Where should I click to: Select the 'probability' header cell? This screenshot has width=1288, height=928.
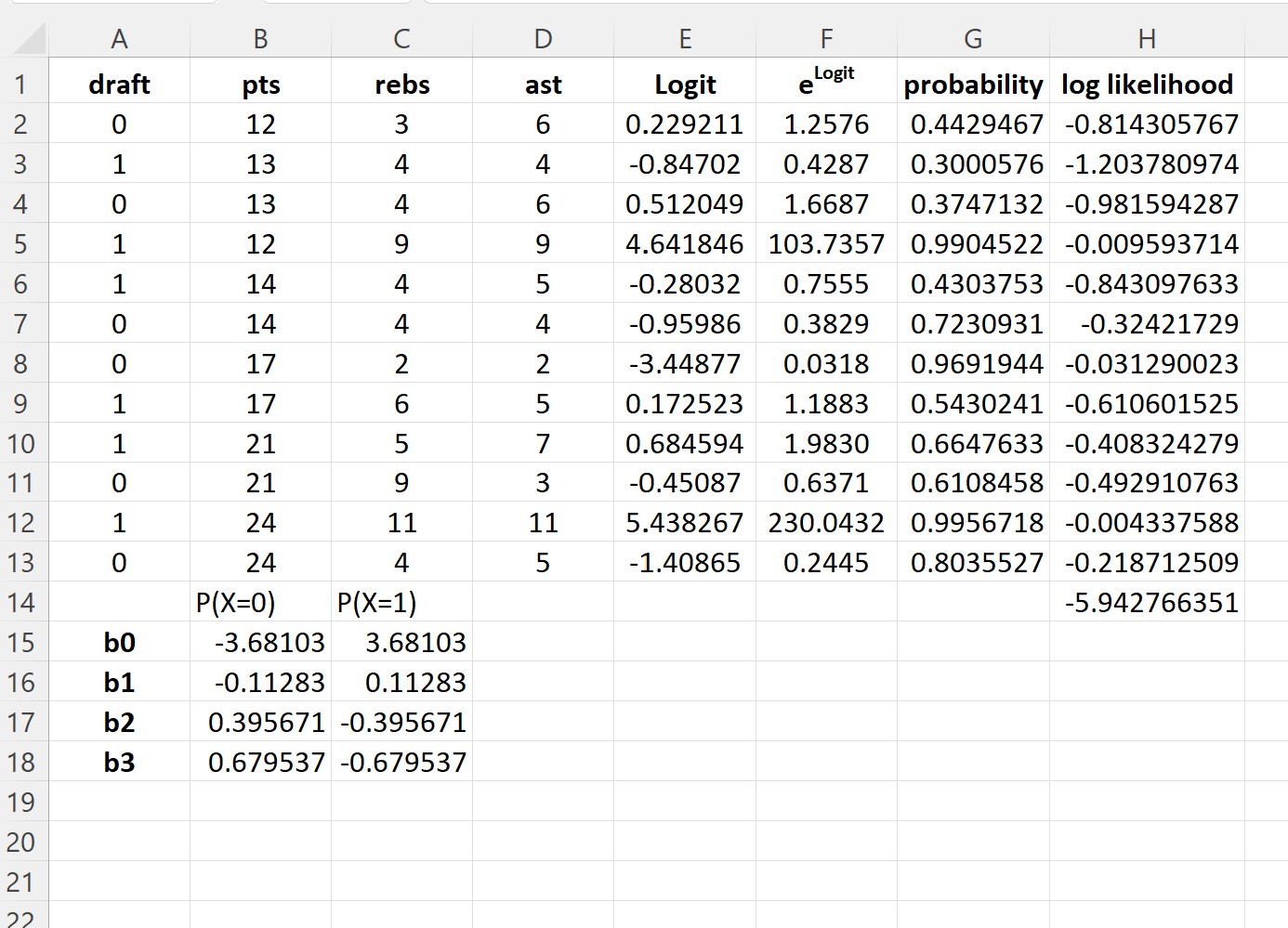(973, 84)
